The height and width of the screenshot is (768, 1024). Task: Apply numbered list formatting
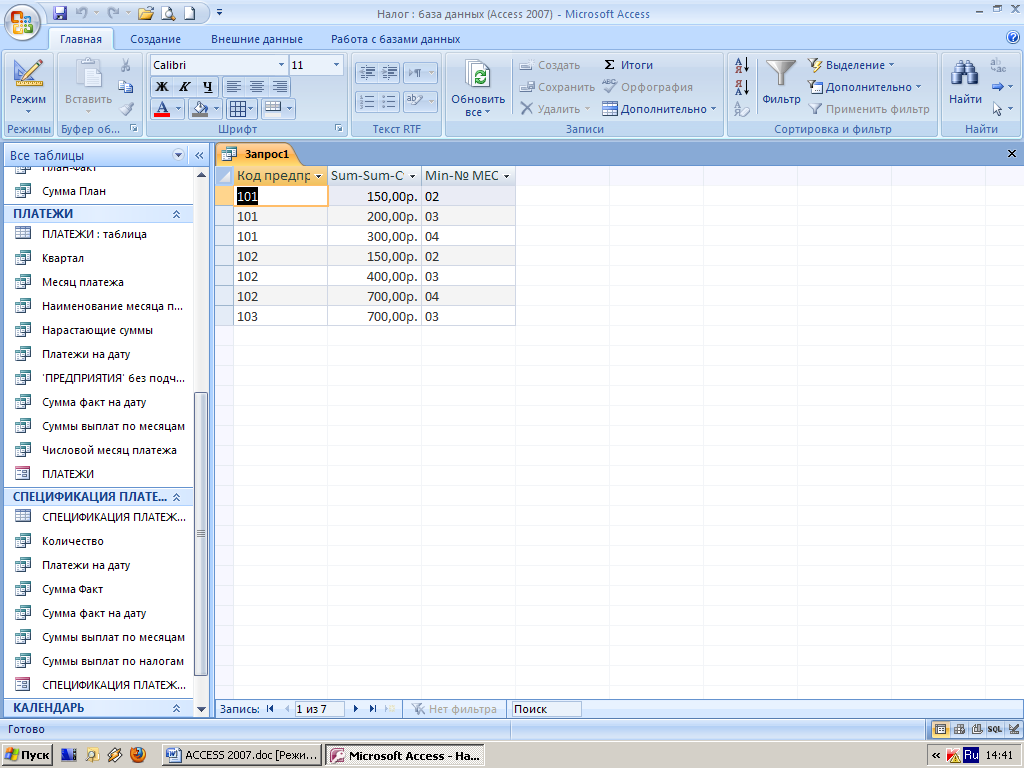click(368, 101)
